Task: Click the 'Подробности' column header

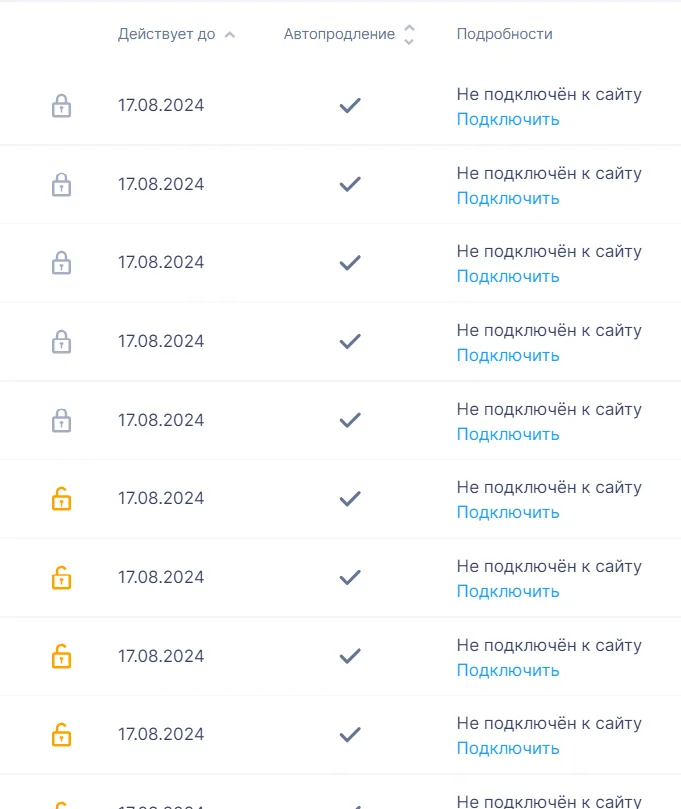Action: pyautogui.click(x=505, y=34)
